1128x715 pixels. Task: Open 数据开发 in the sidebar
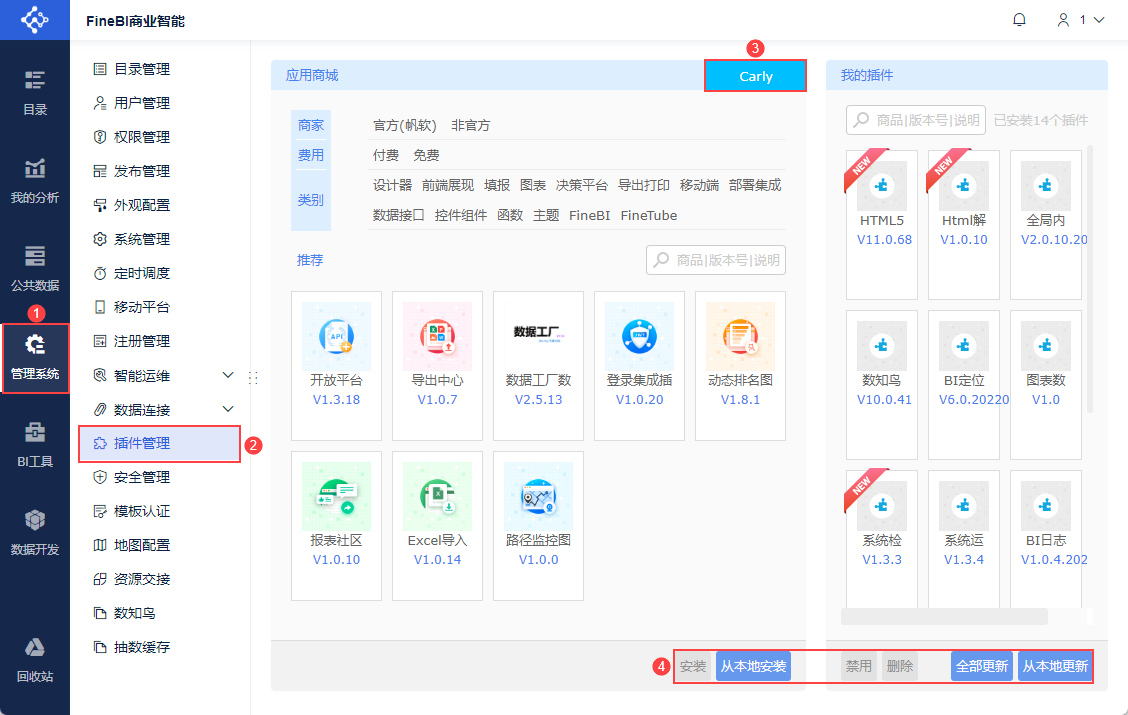point(35,533)
